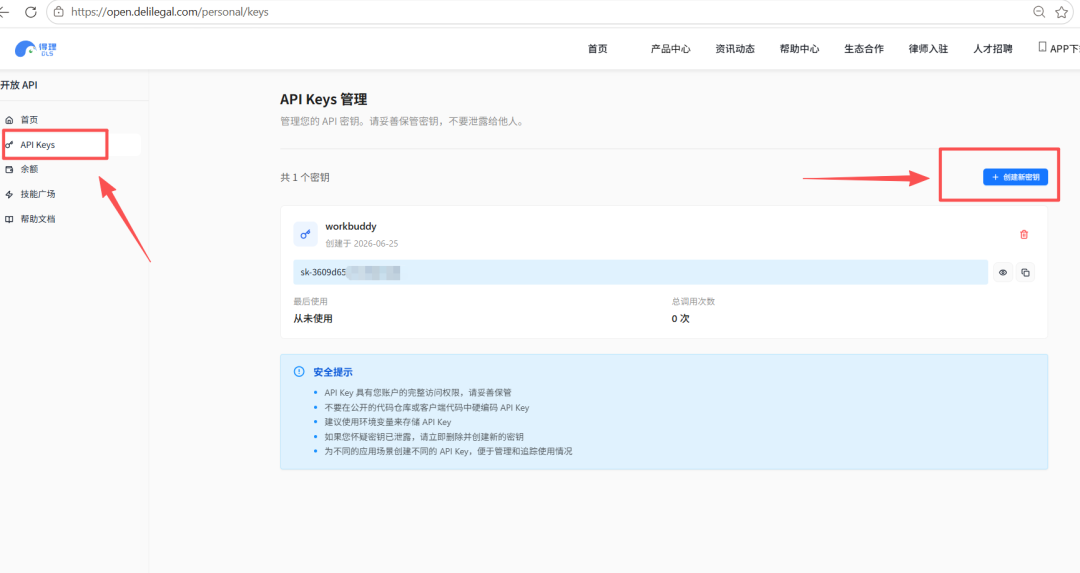Click the 安全提示 heading
Viewport: 1080px width, 573px height.
point(333,372)
